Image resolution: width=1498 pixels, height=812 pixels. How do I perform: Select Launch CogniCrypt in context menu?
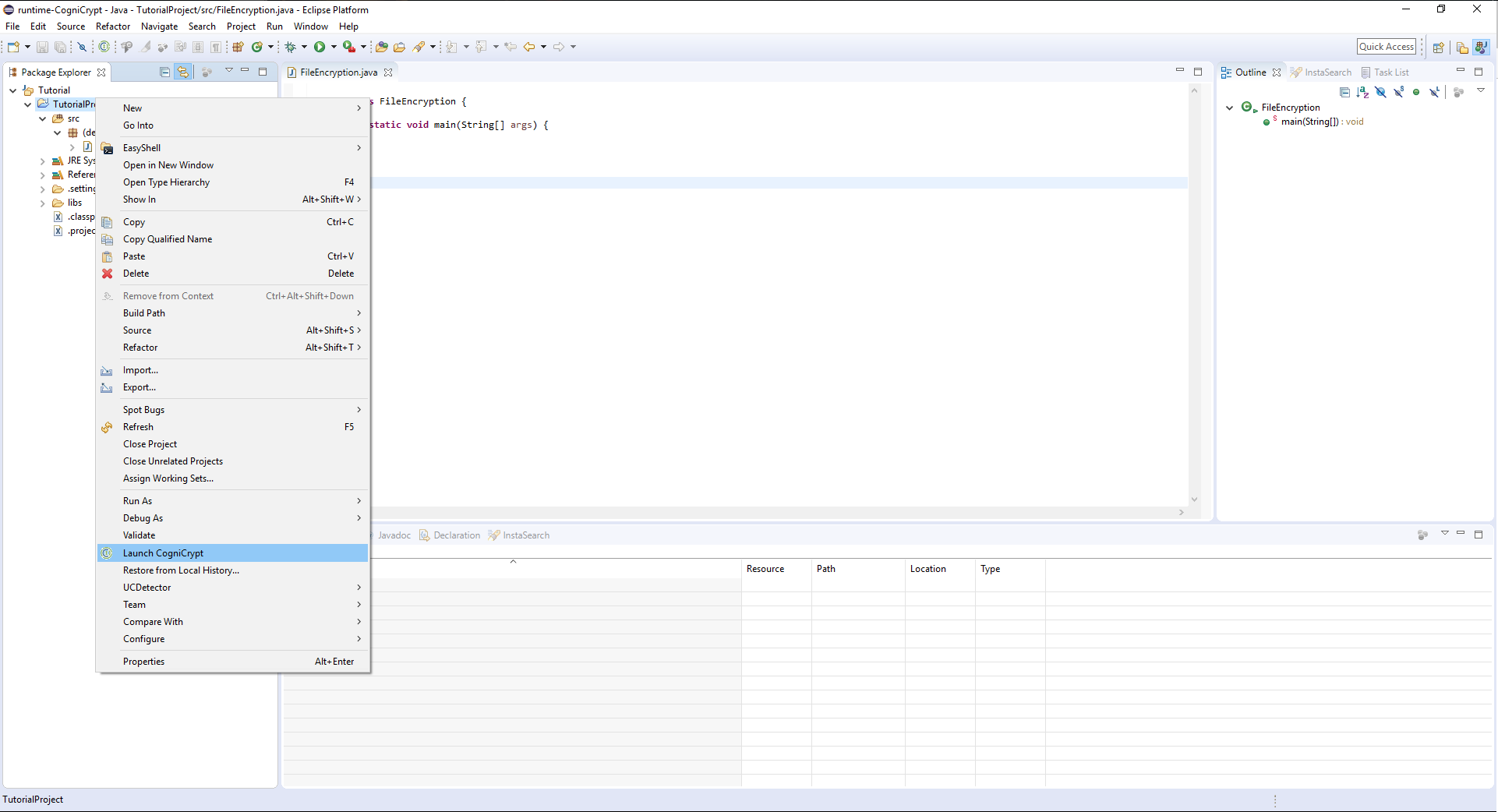(233, 553)
